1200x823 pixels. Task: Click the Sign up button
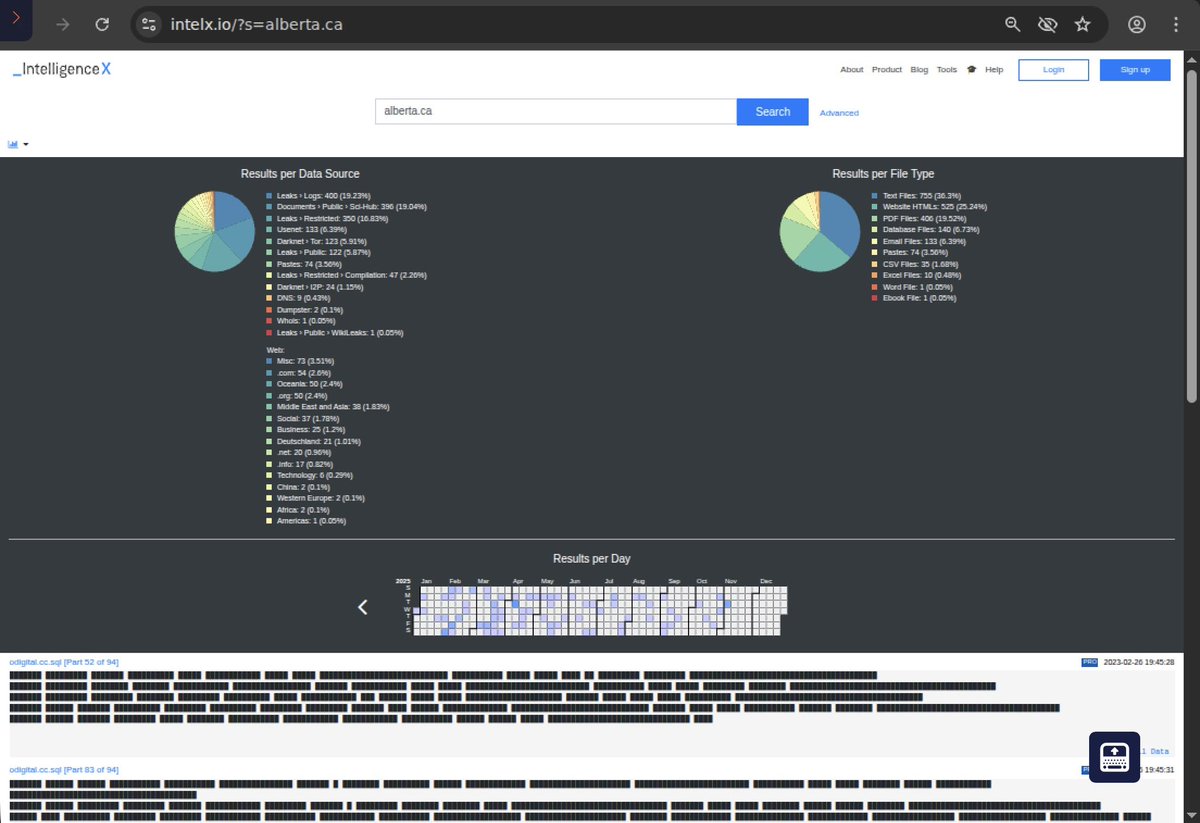coord(1135,70)
